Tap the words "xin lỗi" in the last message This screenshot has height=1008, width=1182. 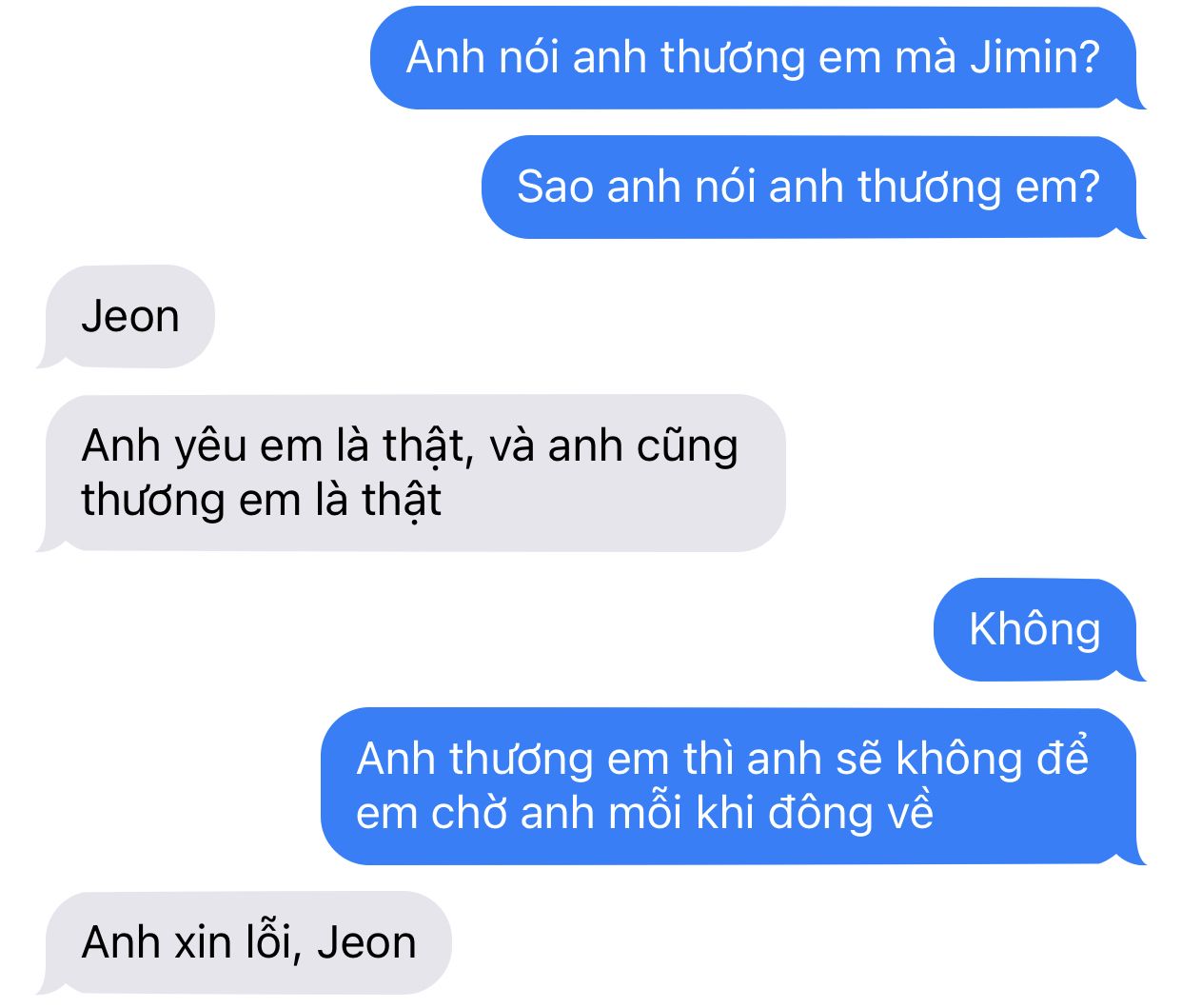click(239, 942)
